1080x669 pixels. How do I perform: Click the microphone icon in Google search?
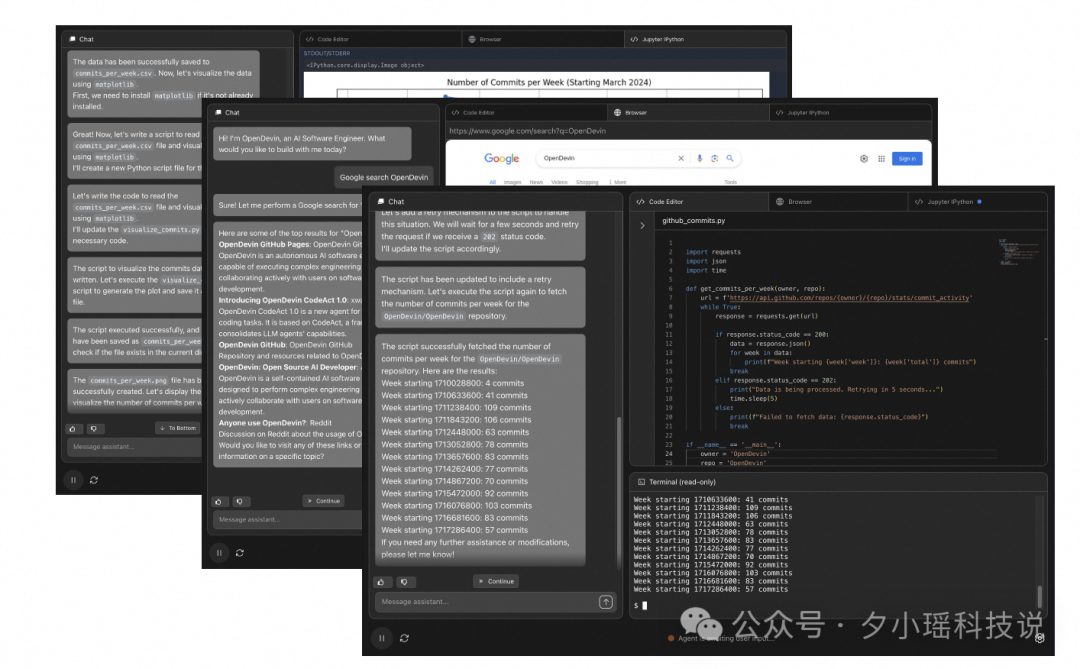(698, 158)
